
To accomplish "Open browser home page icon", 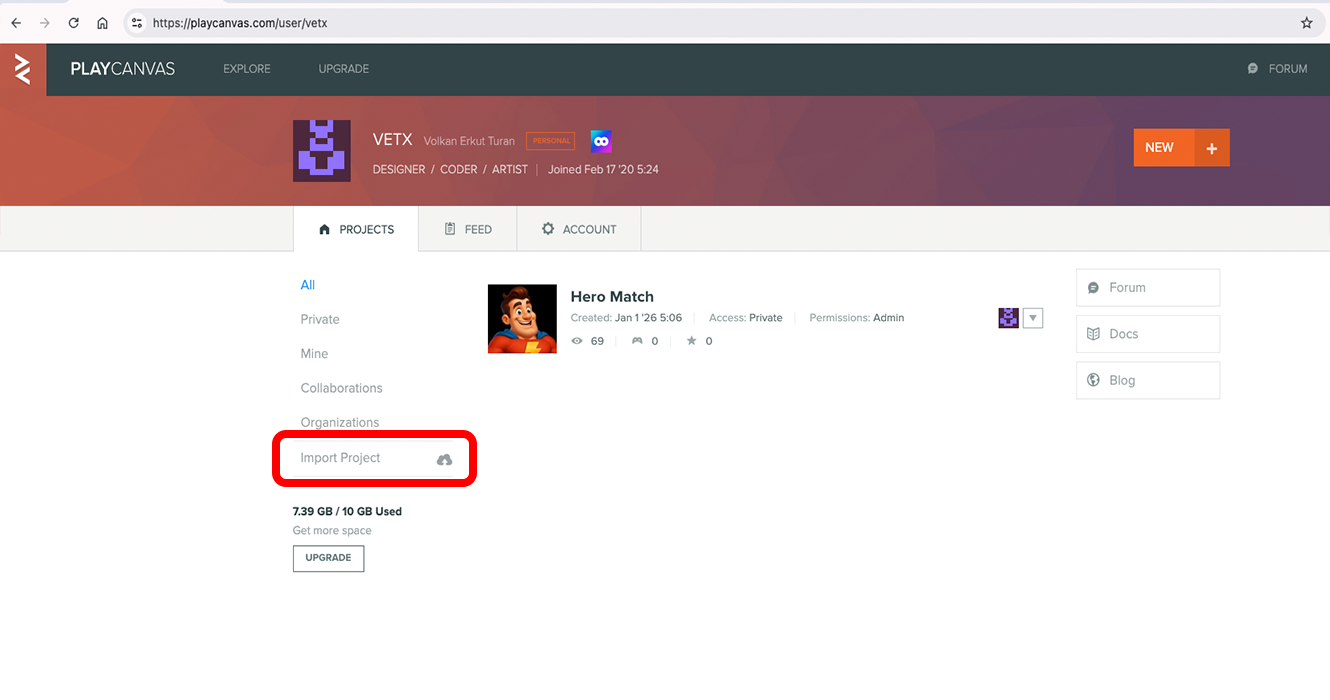I will coord(102,22).
